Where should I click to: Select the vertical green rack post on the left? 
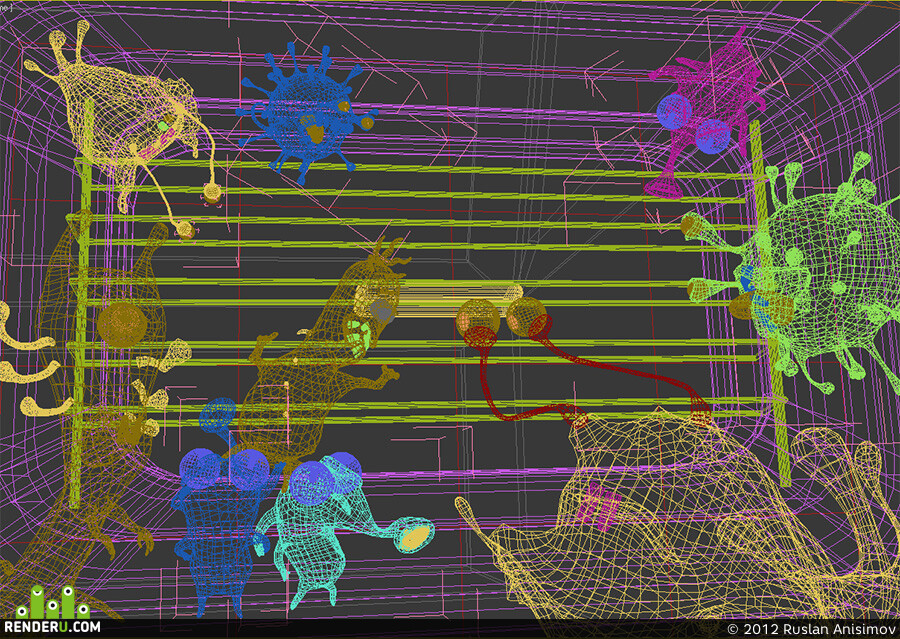(80, 304)
